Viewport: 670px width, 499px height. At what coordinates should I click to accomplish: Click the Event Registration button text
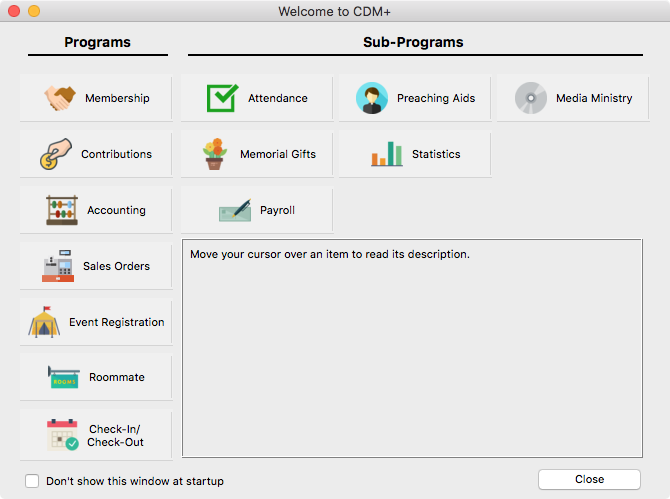[x=116, y=322]
